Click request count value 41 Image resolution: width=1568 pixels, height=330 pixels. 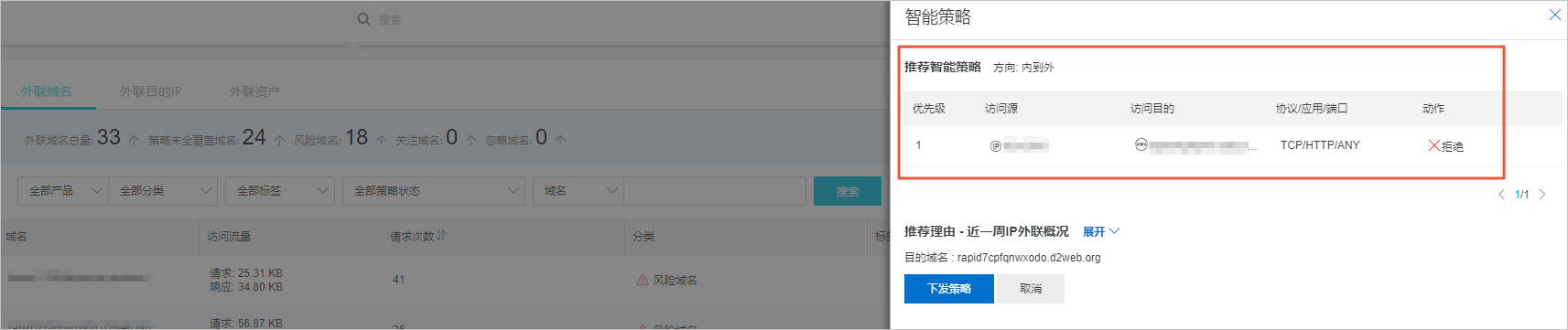399,280
